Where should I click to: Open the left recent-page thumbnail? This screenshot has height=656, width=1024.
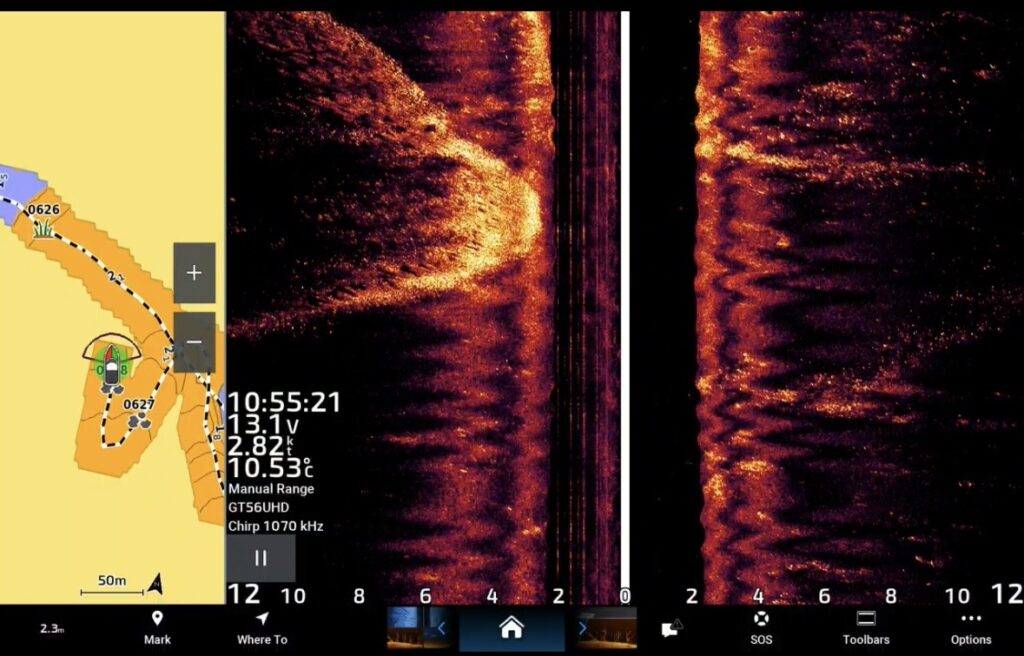pos(409,628)
